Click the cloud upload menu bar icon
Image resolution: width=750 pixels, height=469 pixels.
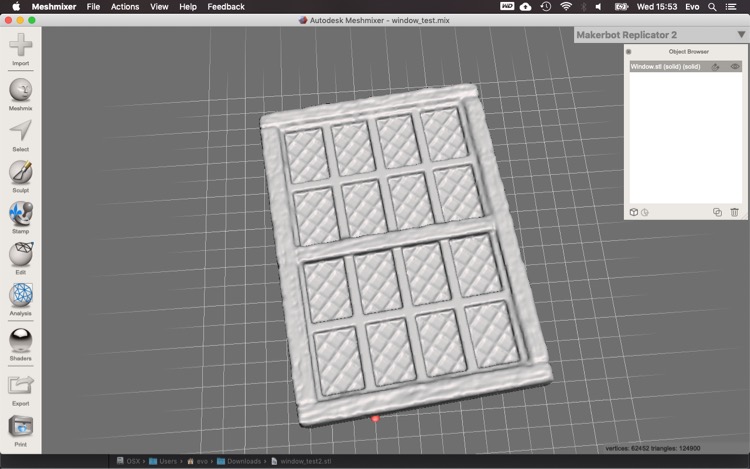pos(525,7)
